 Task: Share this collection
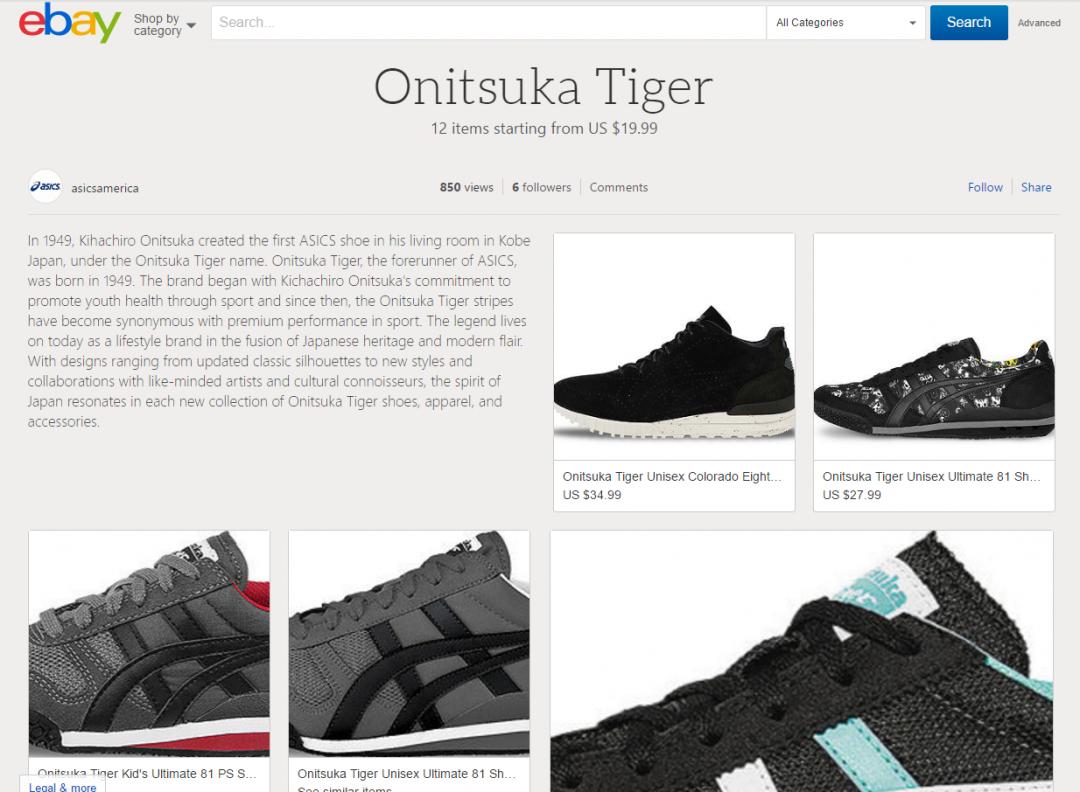[x=1036, y=187]
